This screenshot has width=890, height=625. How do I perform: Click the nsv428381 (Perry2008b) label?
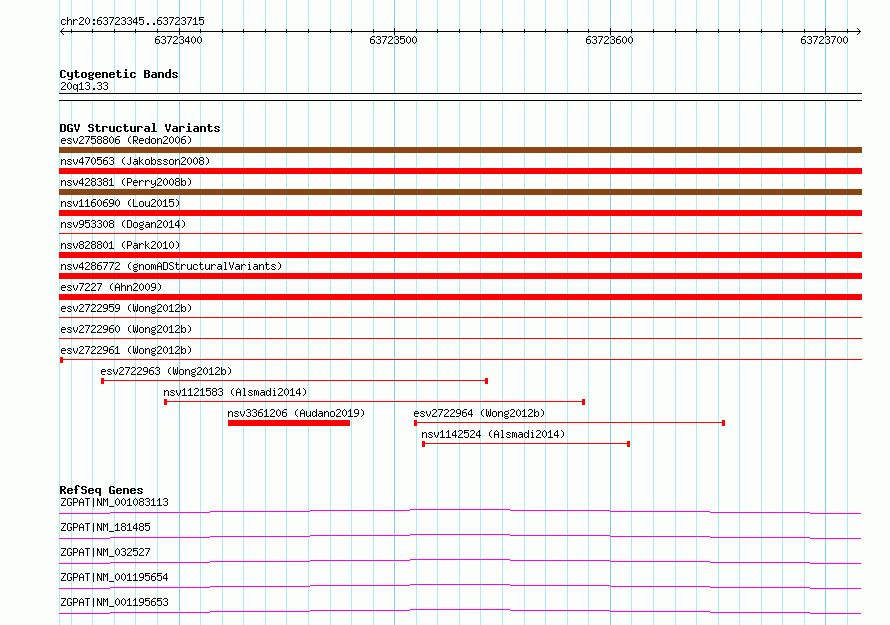[126, 182]
